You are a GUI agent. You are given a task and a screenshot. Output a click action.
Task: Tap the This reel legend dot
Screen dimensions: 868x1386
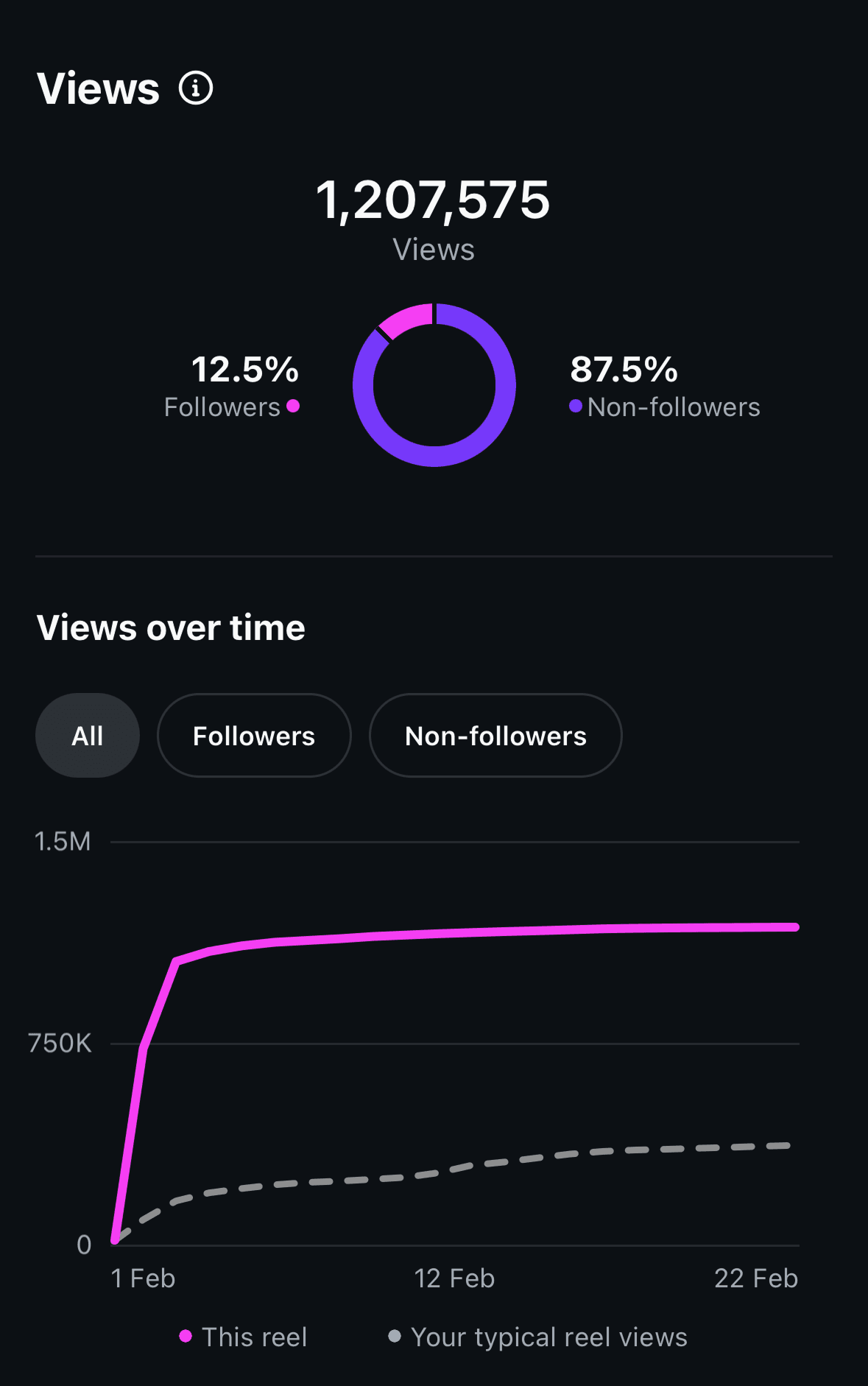186,1336
